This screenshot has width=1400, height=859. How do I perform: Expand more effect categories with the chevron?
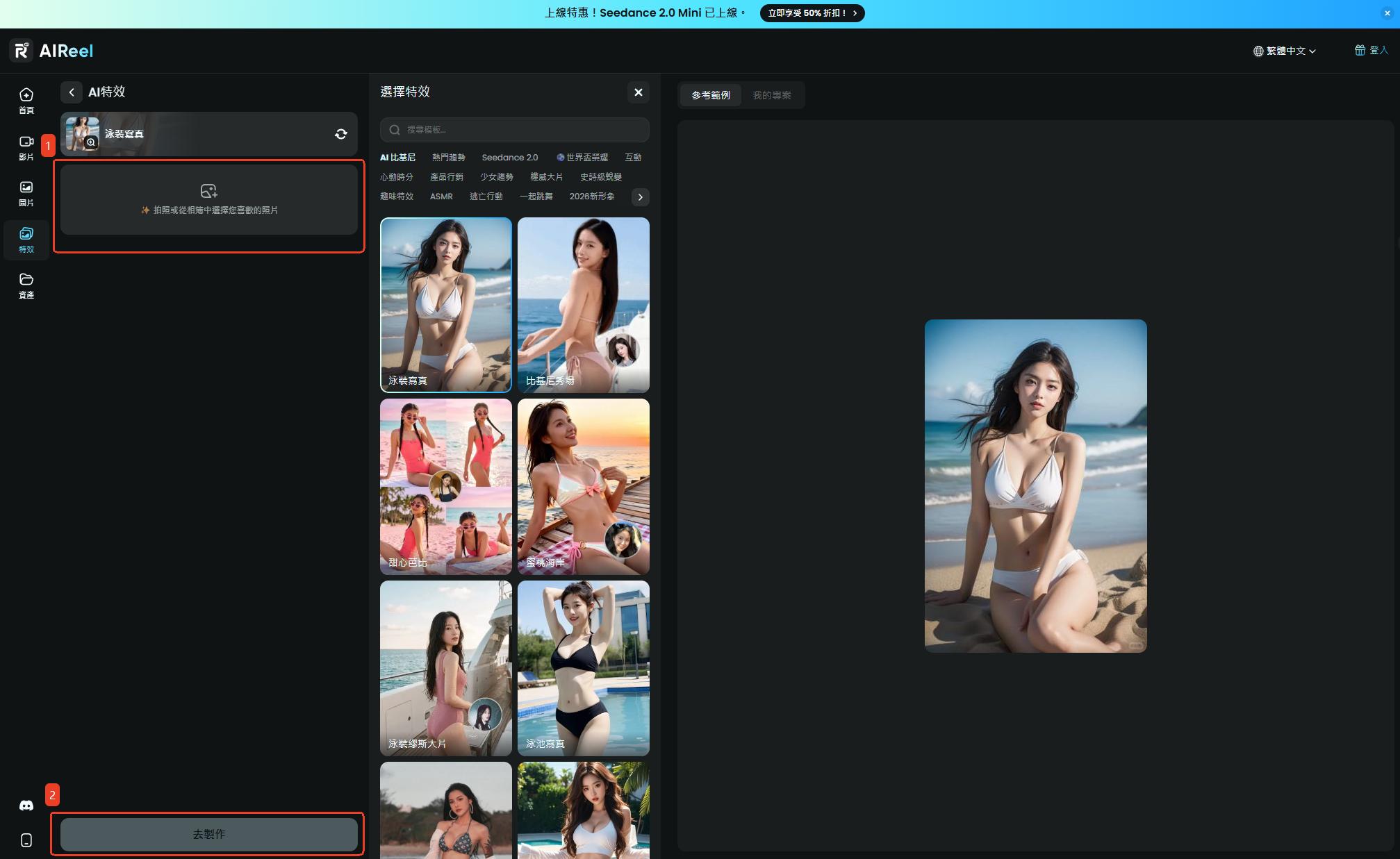coord(640,197)
